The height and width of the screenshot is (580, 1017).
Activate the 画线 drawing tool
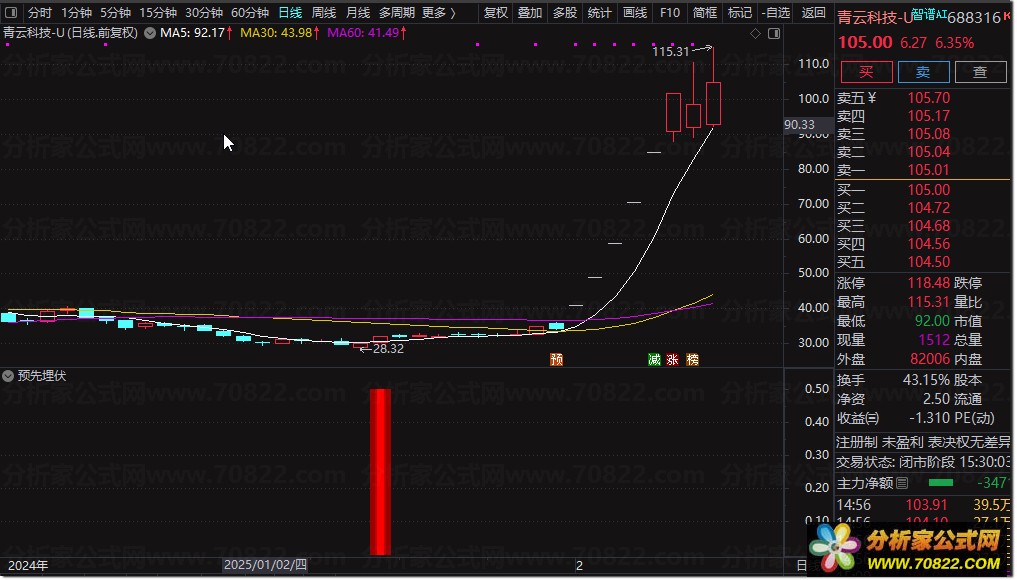click(x=634, y=12)
